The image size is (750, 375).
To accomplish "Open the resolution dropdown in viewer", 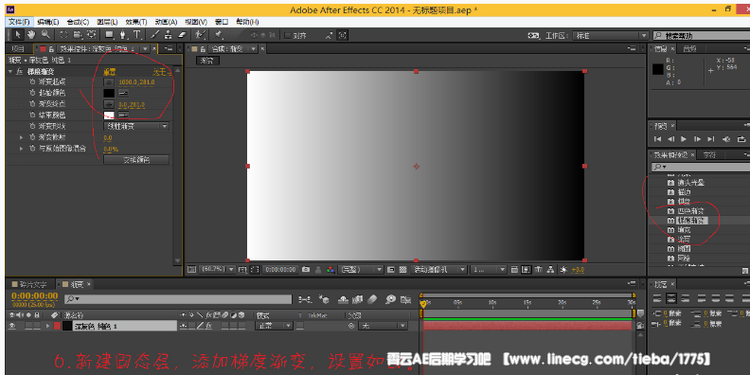I will [x=360, y=270].
